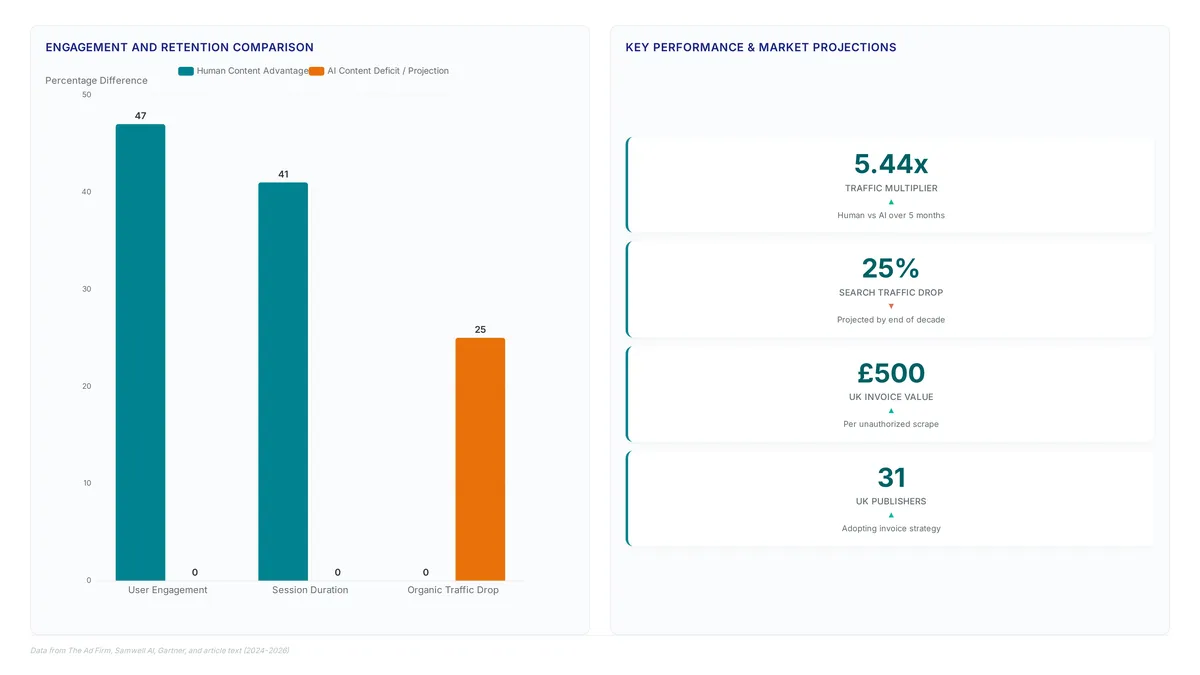This screenshot has width=1200, height=675.
Task: Click the y-axis tick label 50
Action: (86, 95)
